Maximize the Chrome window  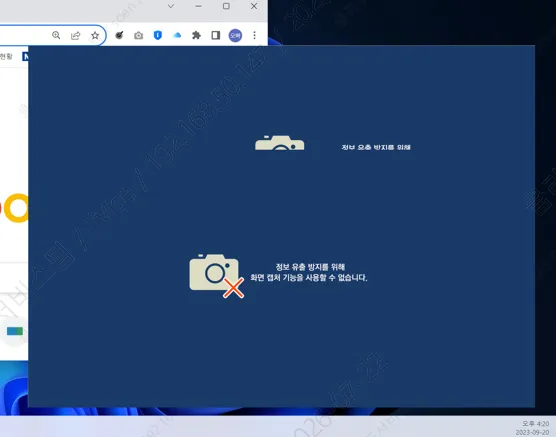[226, 6]
